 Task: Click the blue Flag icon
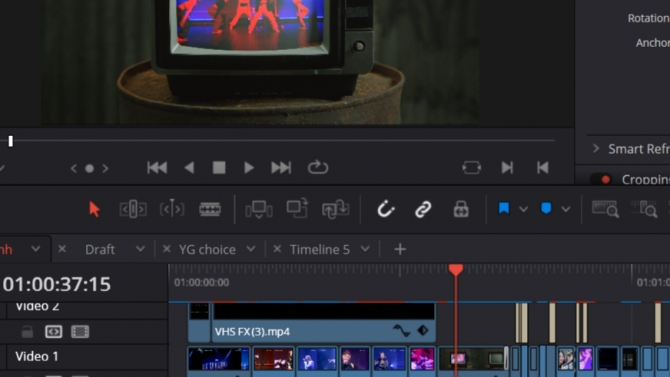504,209
